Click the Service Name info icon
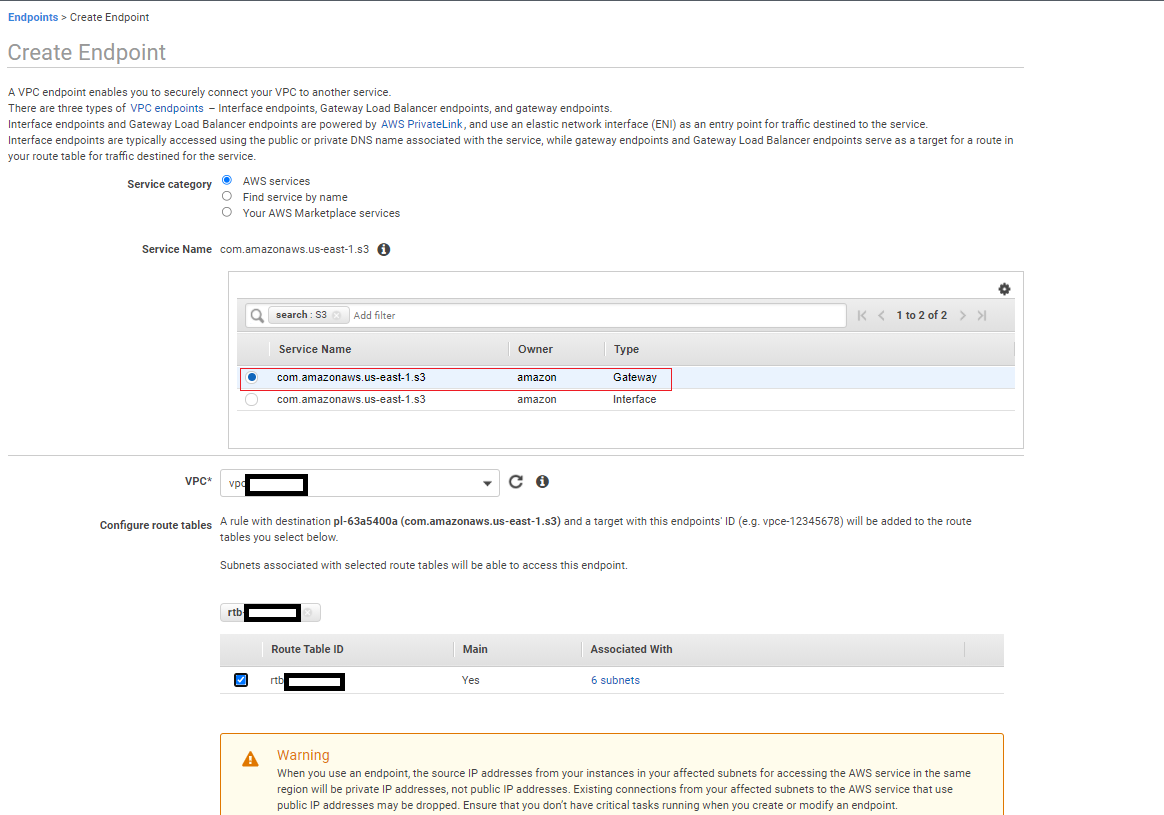The height and width of the screenshot is (815, 1164). pos(384,249)
